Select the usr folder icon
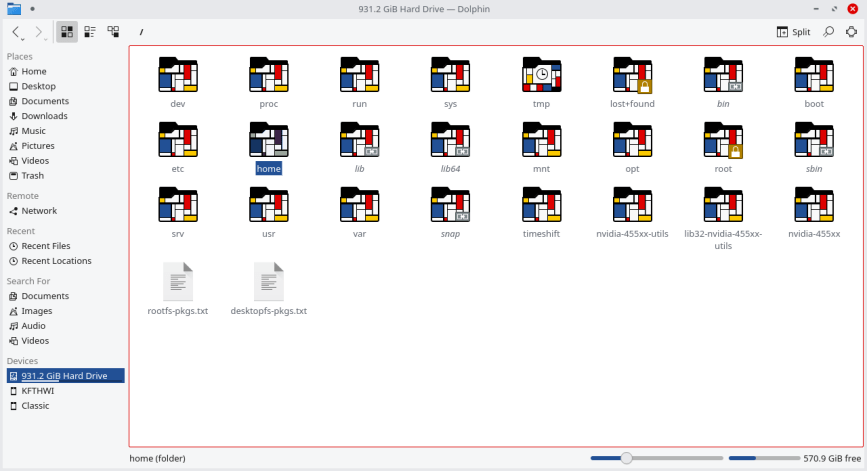This screenshot has width=867, height=471. (269, 205)
